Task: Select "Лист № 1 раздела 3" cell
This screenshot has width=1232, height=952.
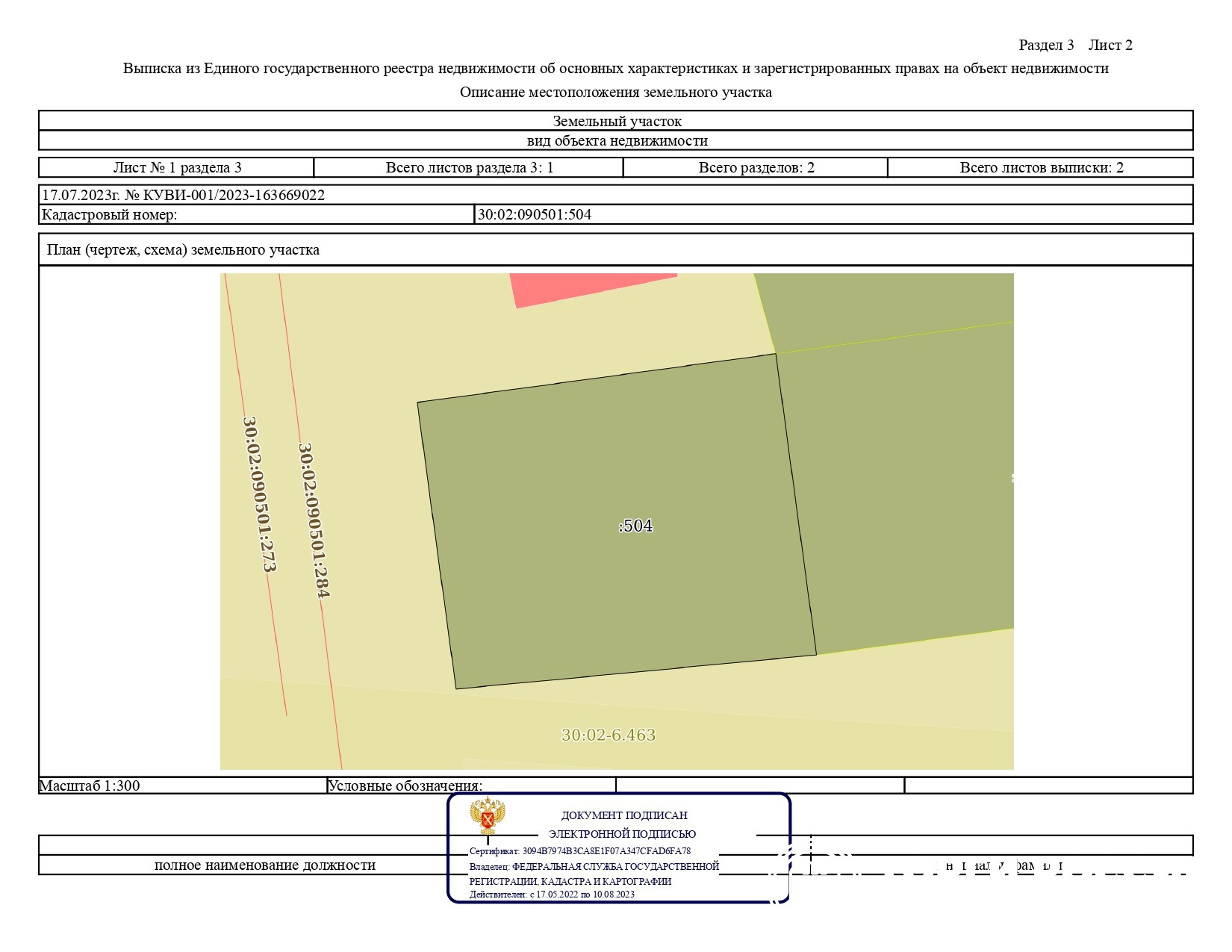Action: tap(177, 167)
